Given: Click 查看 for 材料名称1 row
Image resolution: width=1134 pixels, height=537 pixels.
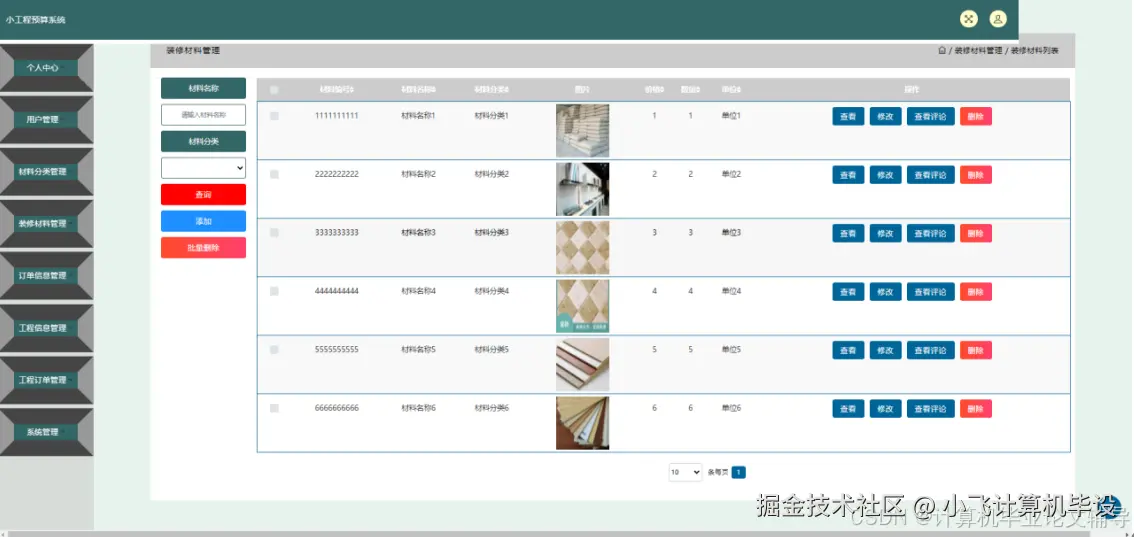Looking at the screenshot, I should (848, 116).
